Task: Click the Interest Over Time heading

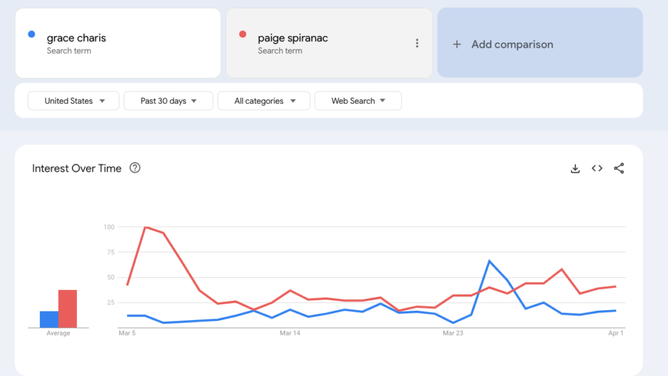Action: [x=77, y=168]
